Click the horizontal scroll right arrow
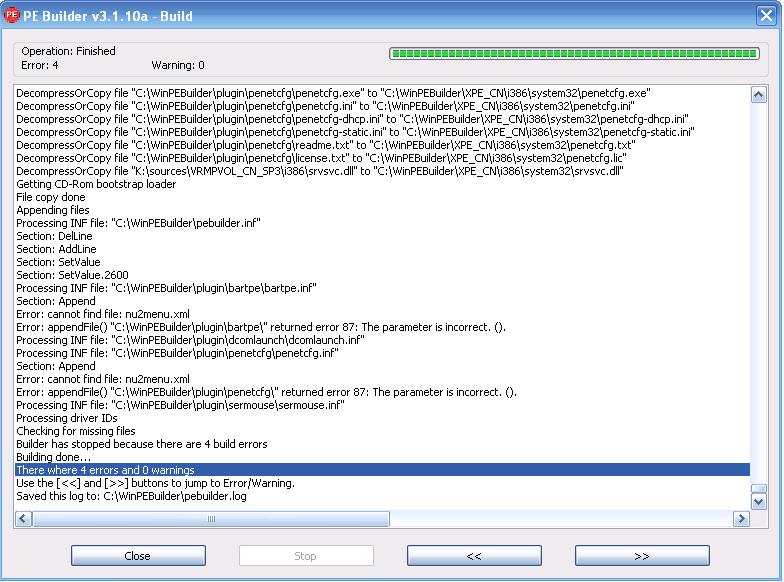Screen dimensions: 784x582 click(741, 518)
